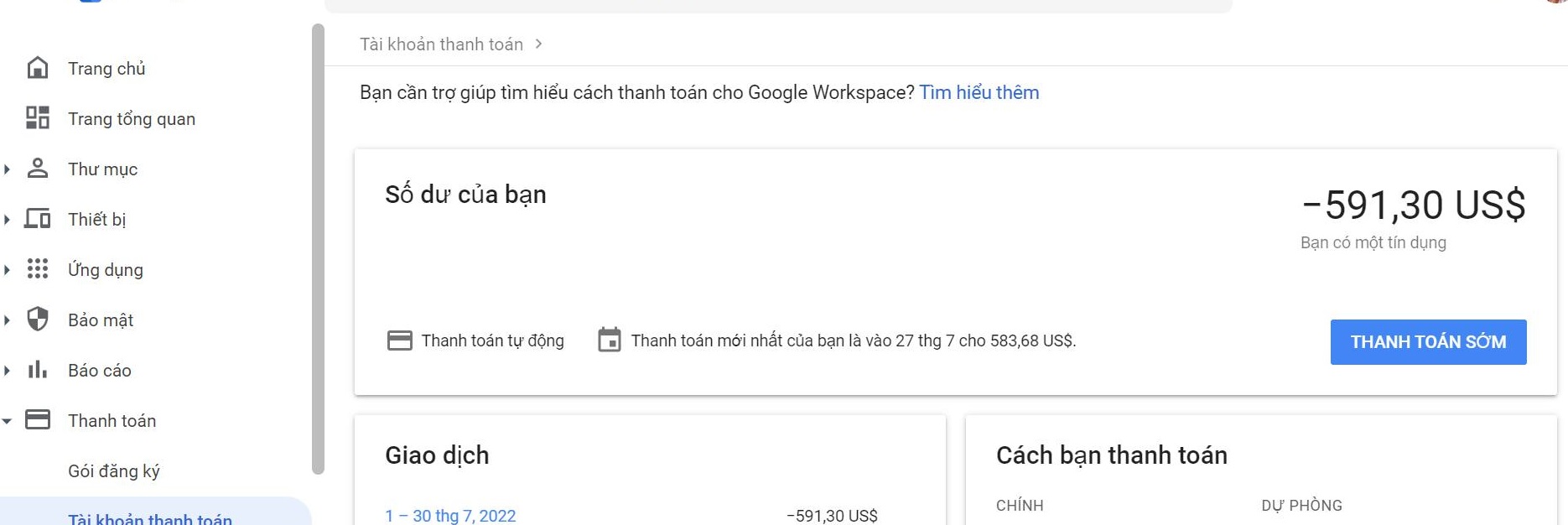
Task: Expand the Ứng dụng menu arrow
Action: tap(7, 270)
